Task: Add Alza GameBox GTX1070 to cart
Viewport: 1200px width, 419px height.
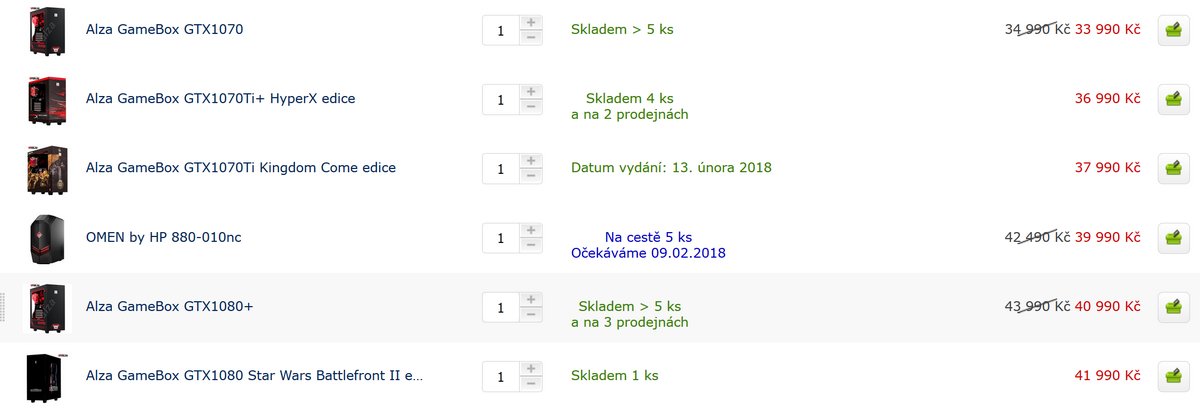Action: [1173, 30]
